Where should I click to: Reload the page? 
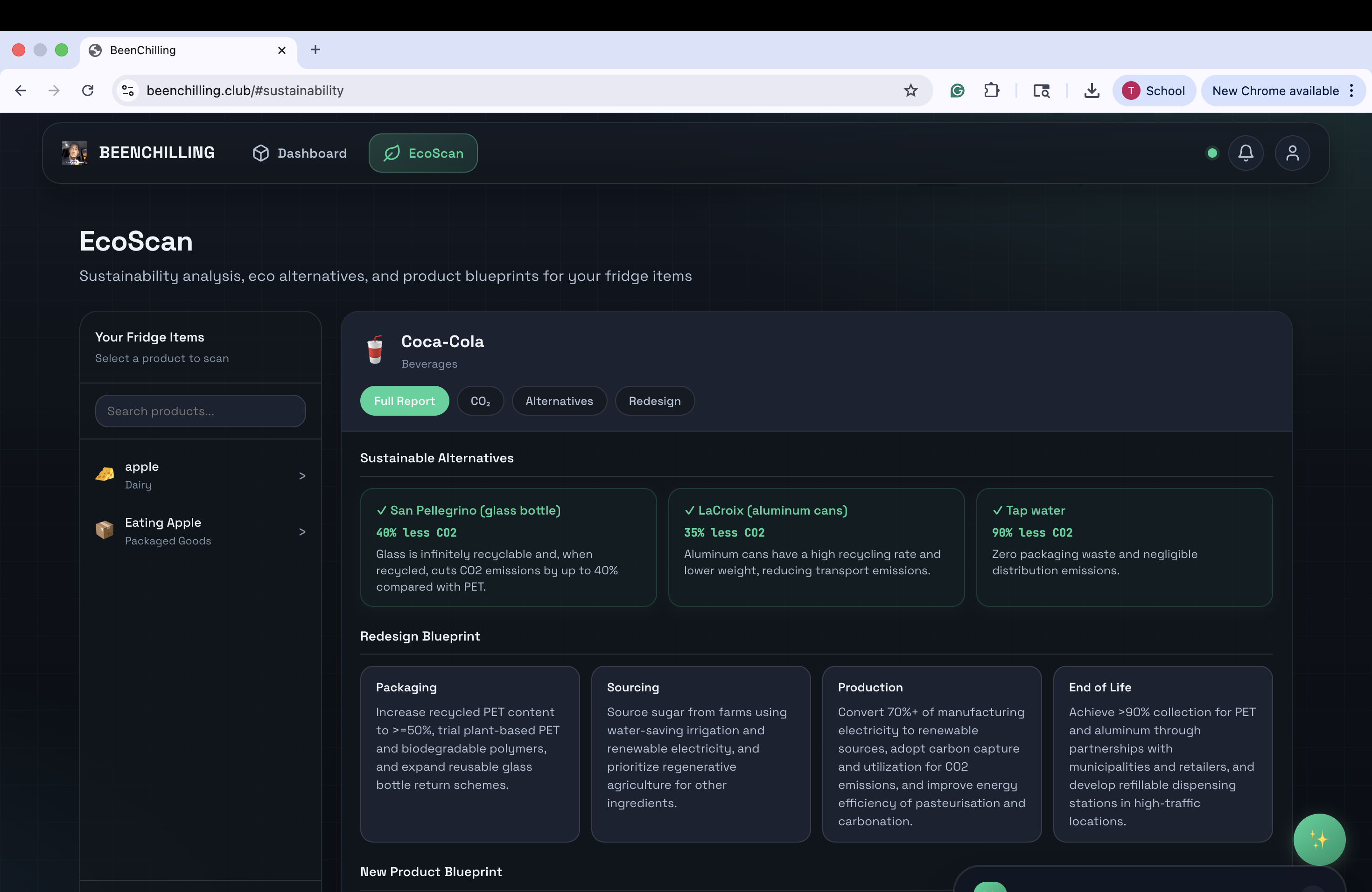[x=88, y=91]
